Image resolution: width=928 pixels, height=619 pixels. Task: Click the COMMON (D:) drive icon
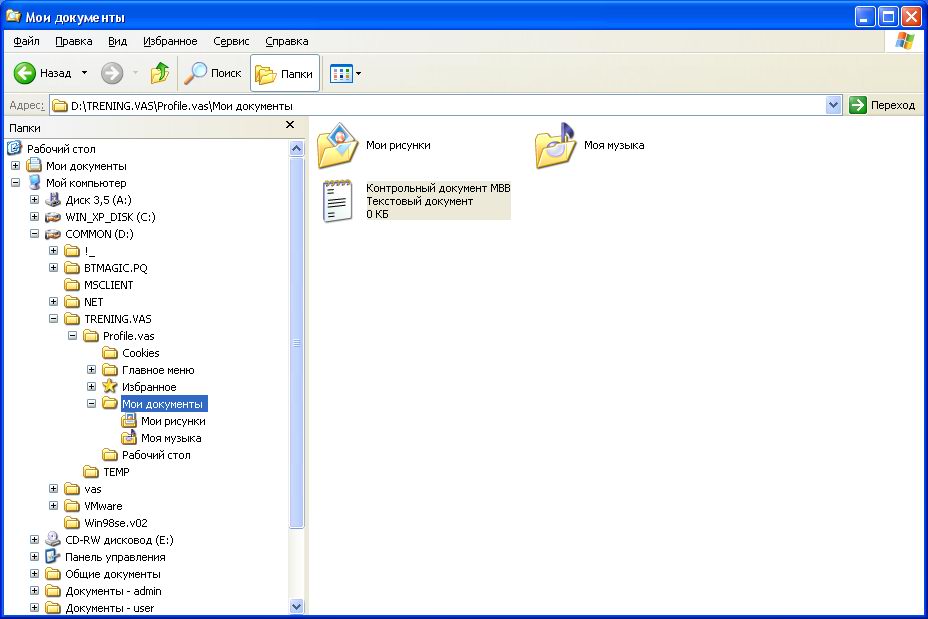point(53,234)
